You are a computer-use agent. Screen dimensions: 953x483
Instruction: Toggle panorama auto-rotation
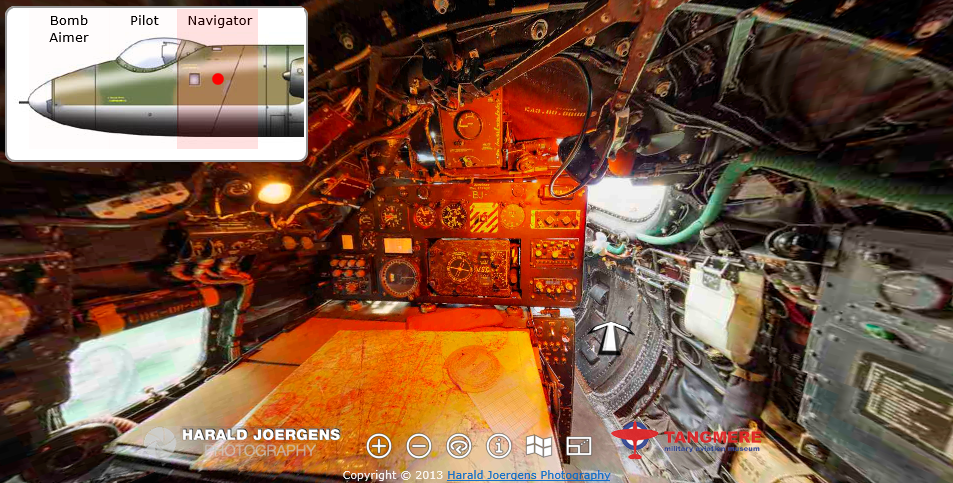[459, 446]
